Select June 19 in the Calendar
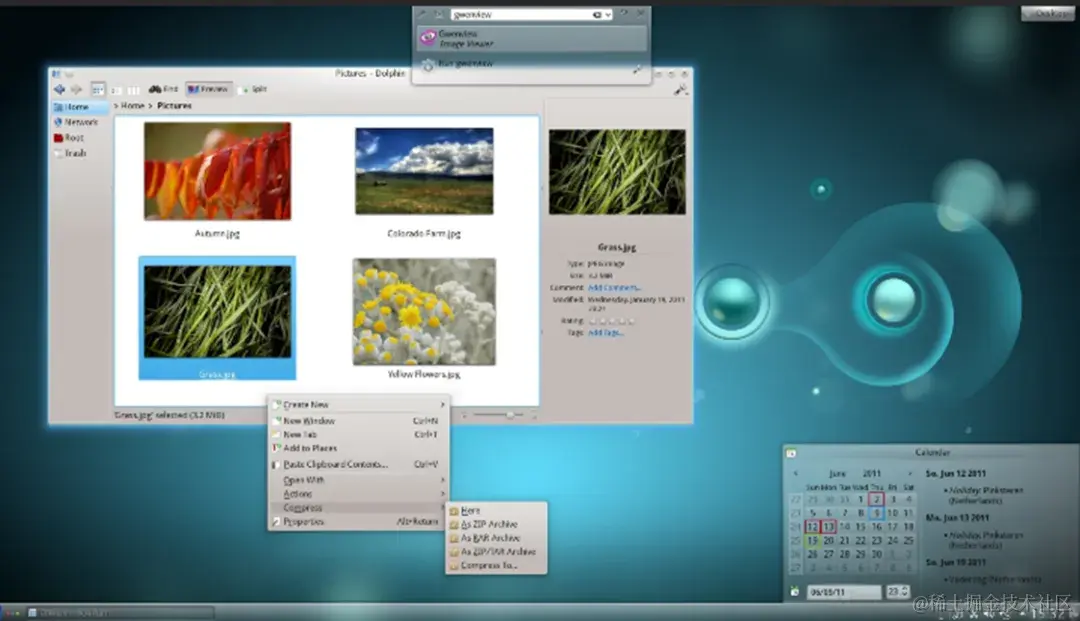 click(812, 540)
